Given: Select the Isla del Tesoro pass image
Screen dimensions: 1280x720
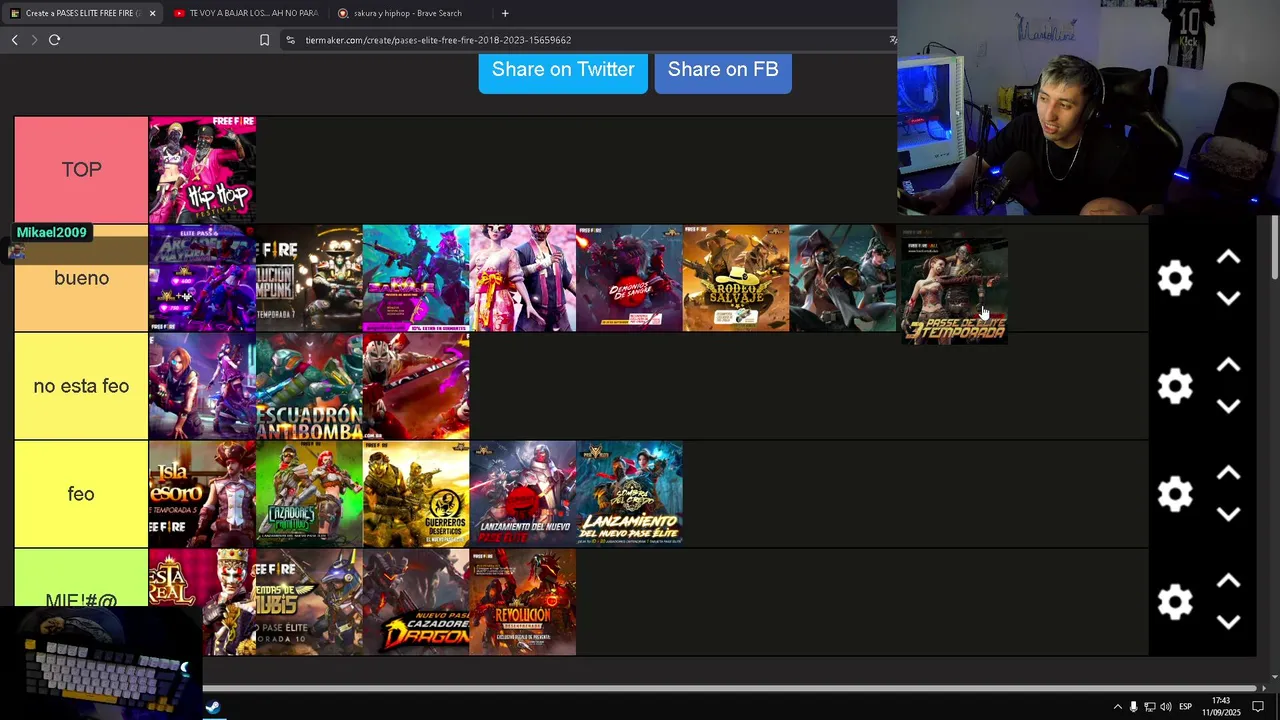Looking at the screenshot, I should [x=202, y=494].
